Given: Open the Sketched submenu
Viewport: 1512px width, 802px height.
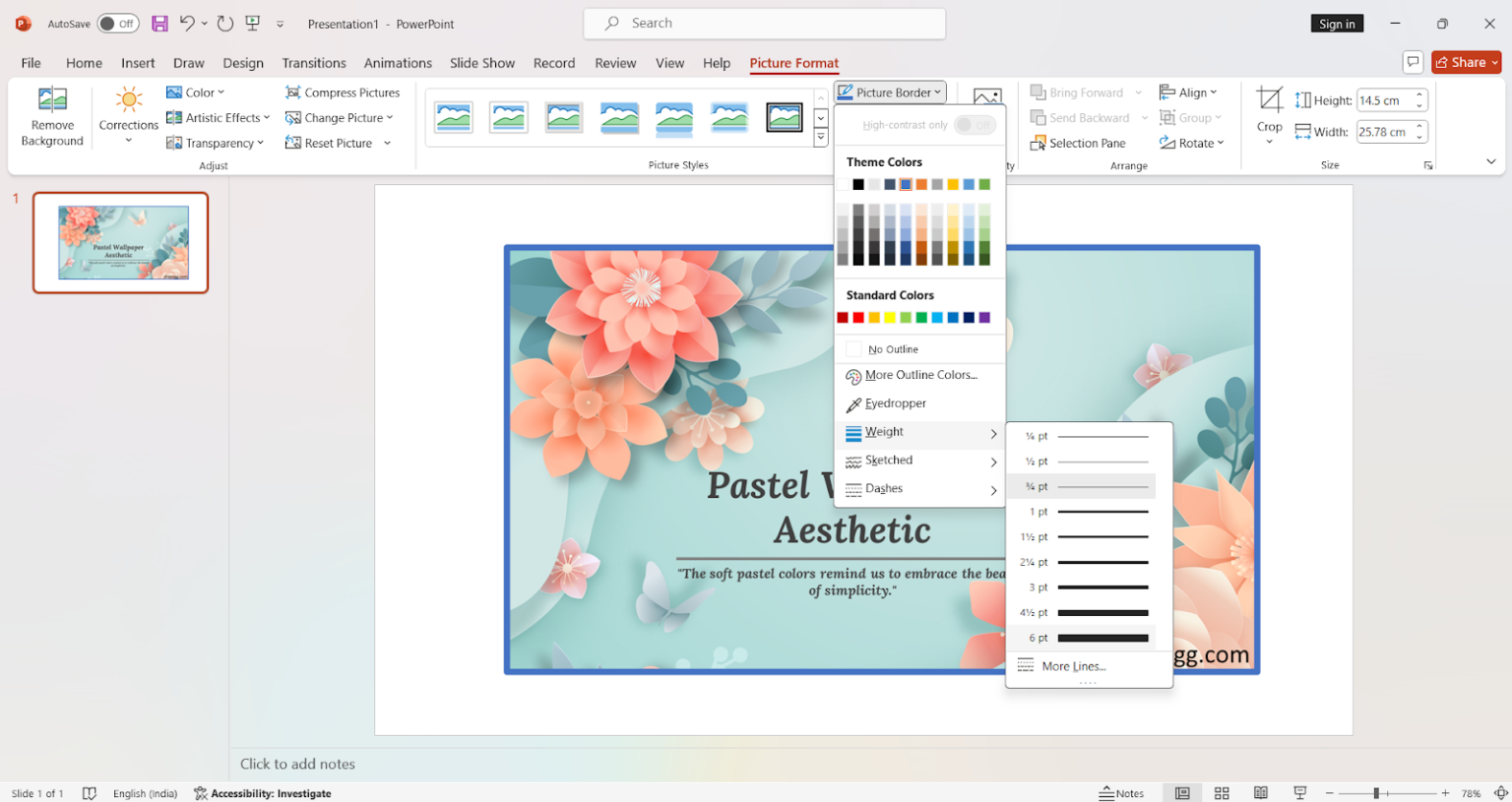Looking at the screenshot, I should tap(888, 461).
